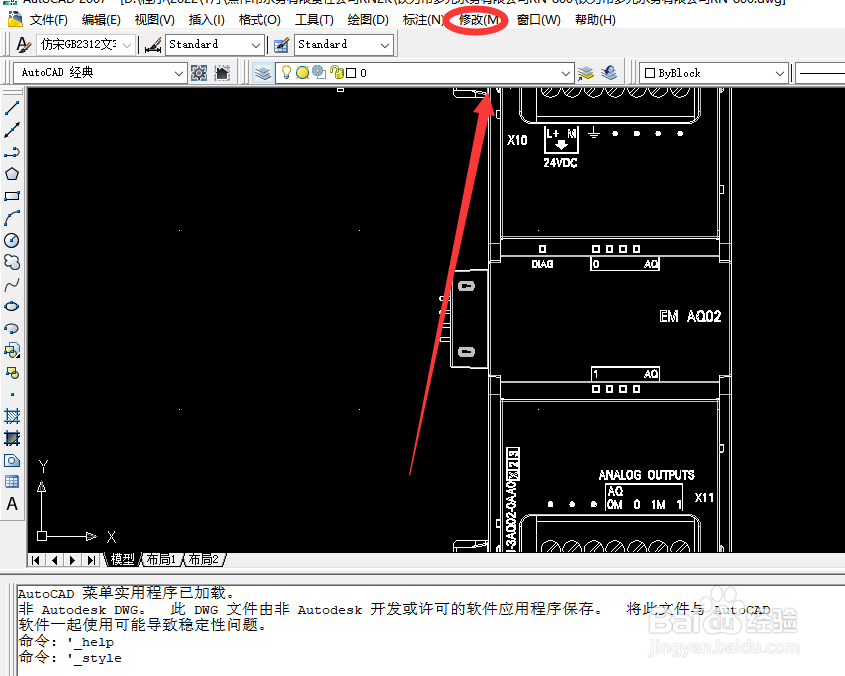The width and height of the screenshot is (845, 676).
Task: Click the My Workspace house icon
Action: click(x=222, y=73)
